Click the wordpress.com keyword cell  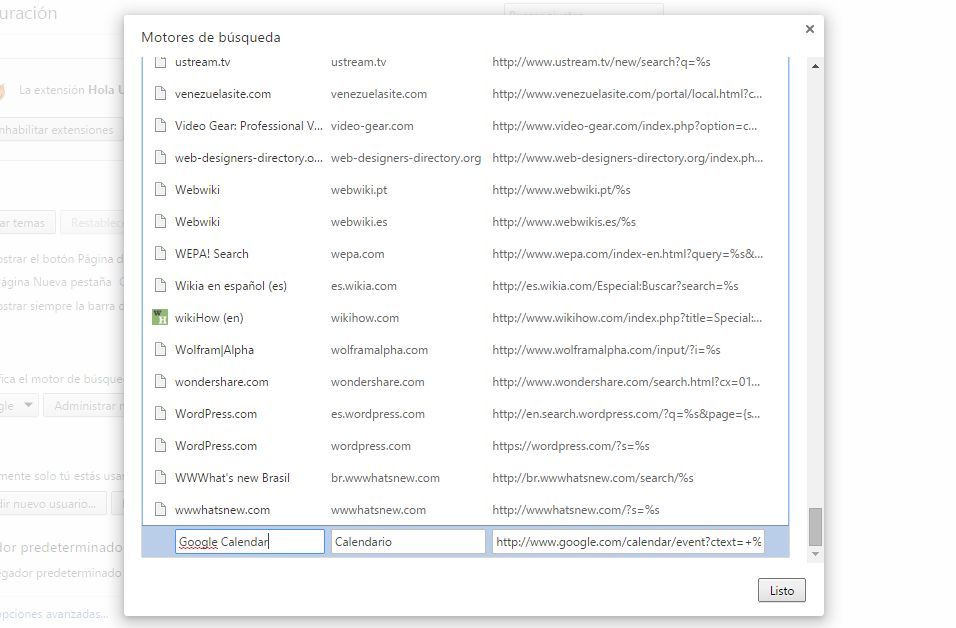pos(371,446)
